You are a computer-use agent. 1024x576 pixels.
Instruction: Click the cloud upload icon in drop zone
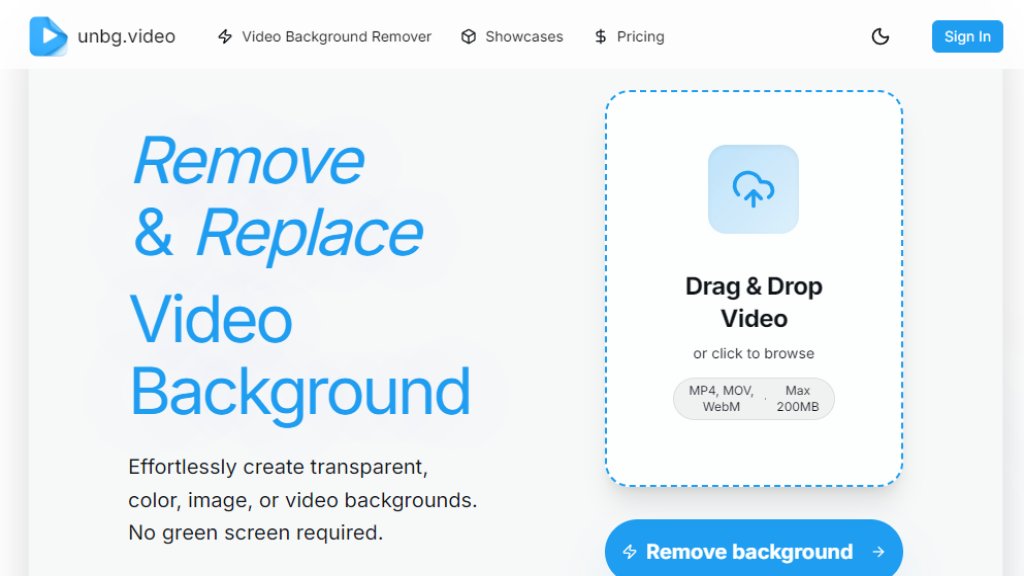[x=753, y=188]
